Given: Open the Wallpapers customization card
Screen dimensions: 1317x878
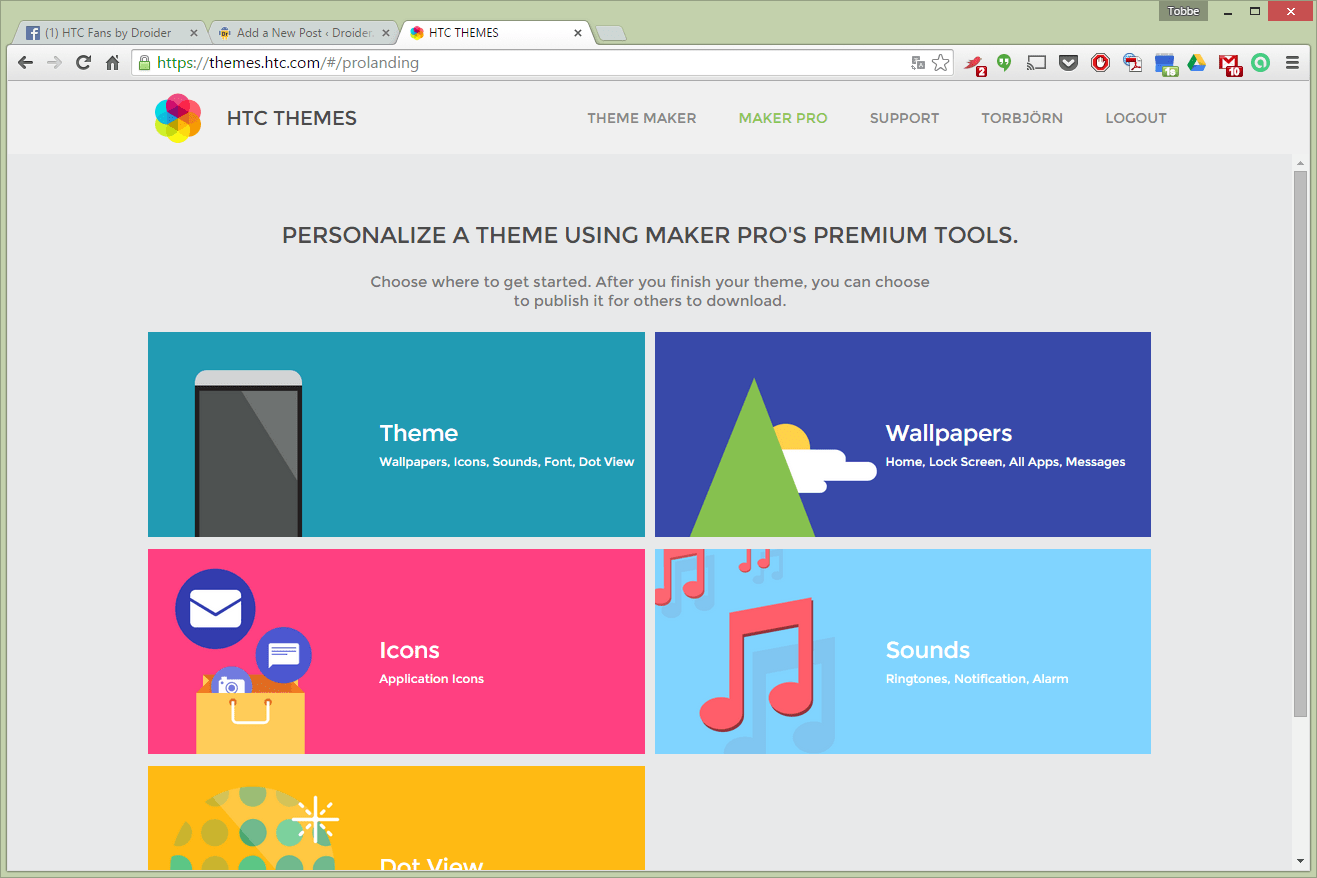Looking at the screenshot, I should [902, 434].
